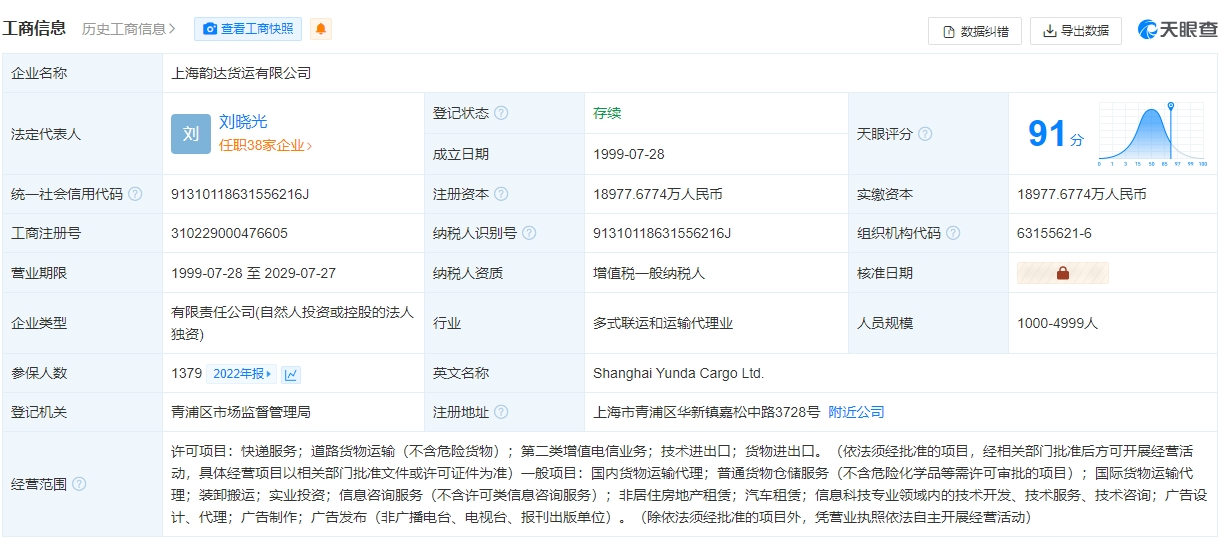The image size is (1225, 547).
Task: Select the 工商信息 section heading
Action: coord(35,28)
